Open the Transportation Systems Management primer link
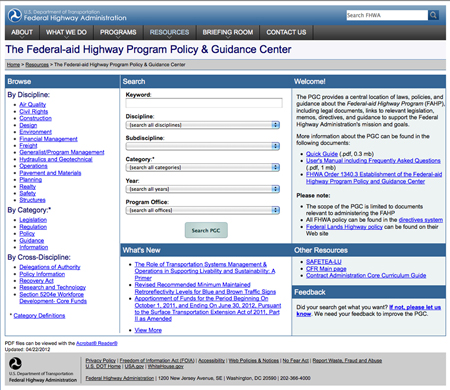The image size is (450, 390). click(x=205, y=271)
